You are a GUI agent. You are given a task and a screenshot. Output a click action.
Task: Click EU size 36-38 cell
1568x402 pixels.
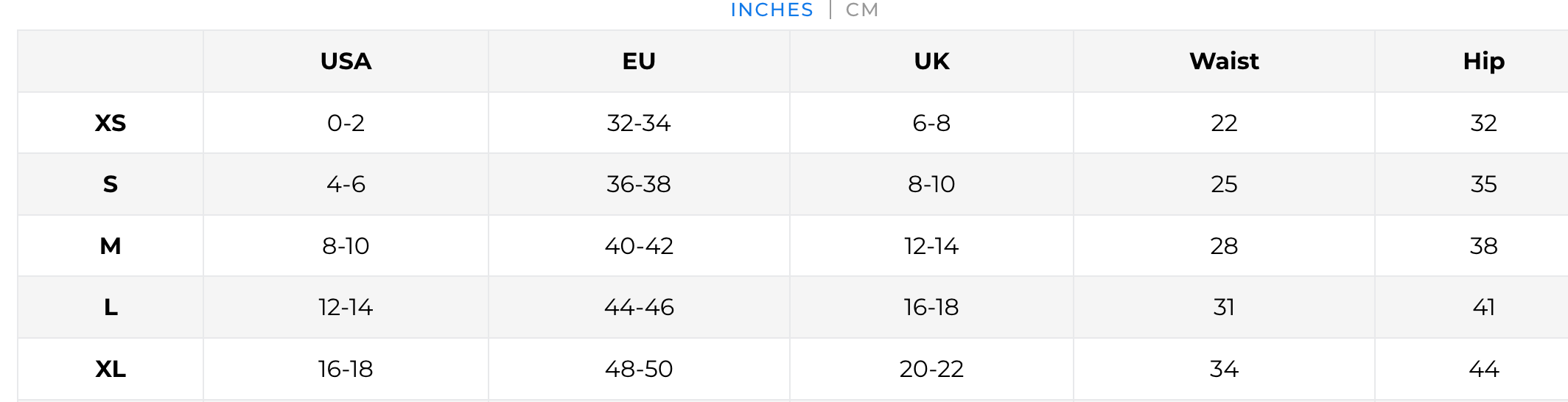[639, 184]
